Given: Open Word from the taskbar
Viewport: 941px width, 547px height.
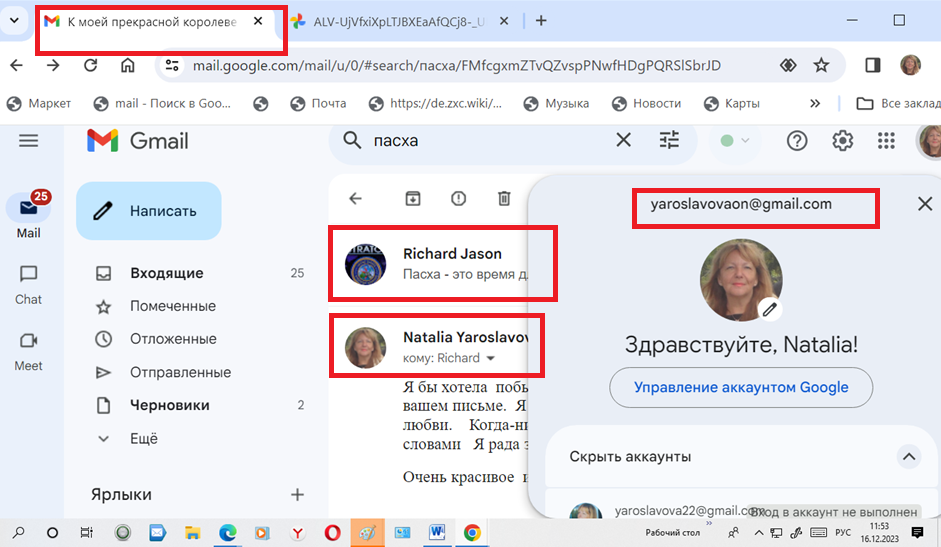Looking at the screenshot, I should [437, 533].
